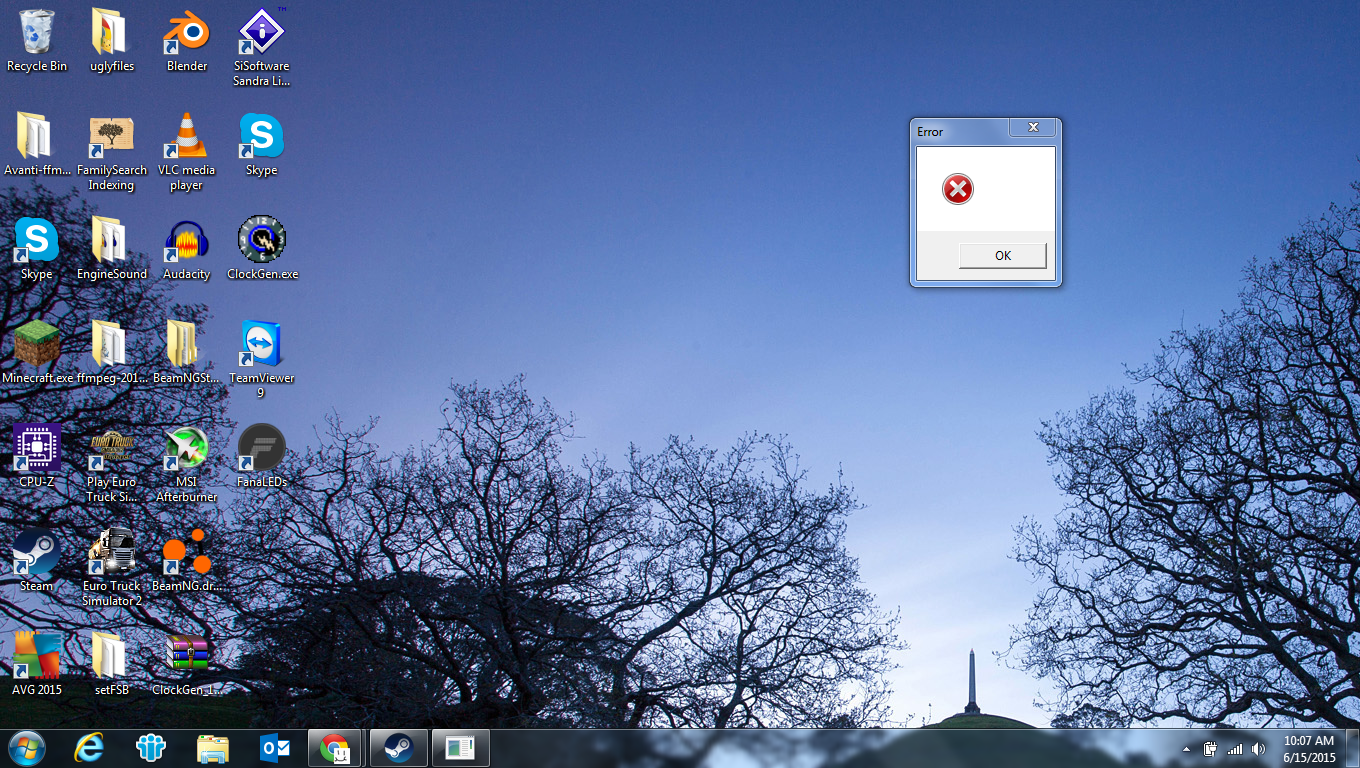Launch Internet Explorer from the taskbar

(89, 748)
